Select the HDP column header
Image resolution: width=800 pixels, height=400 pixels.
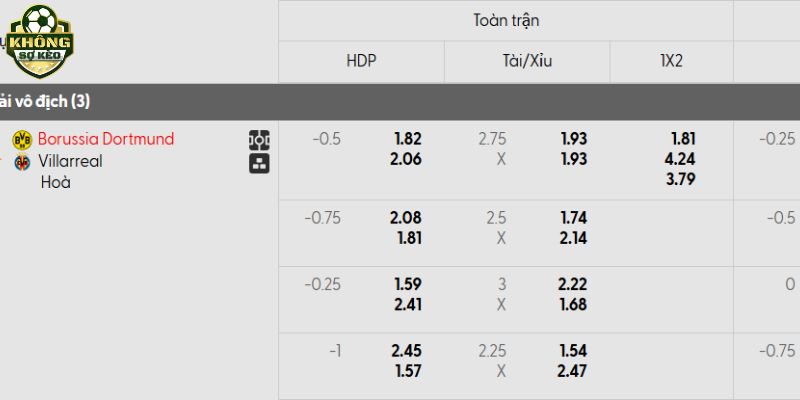pyautogui.click(x=360, y=60)
